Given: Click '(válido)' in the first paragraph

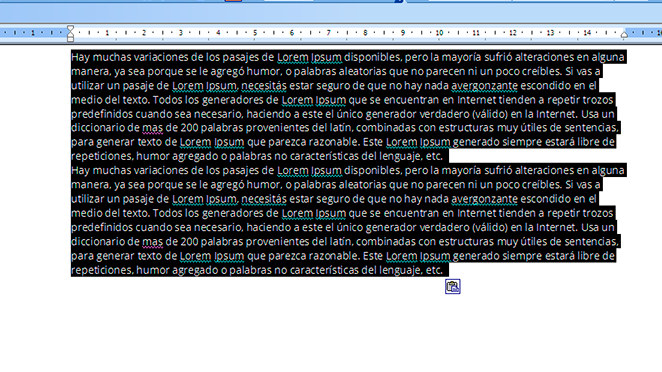Looking at the screenshot, I should coord(489,114).
